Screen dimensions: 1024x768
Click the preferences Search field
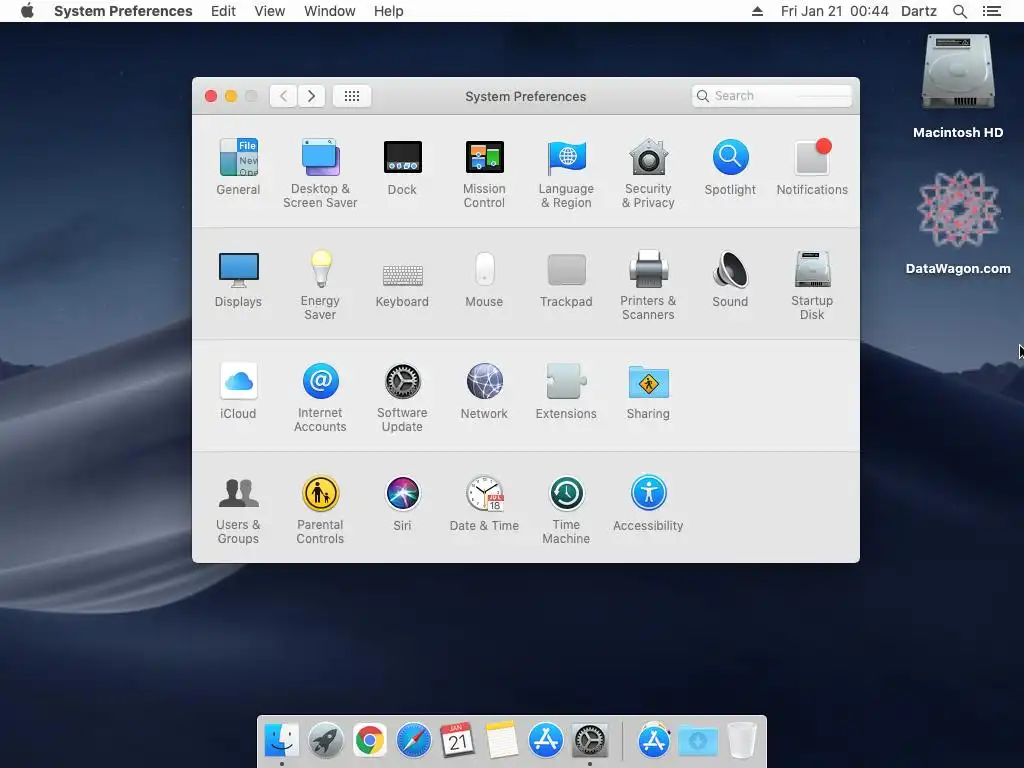click(x=772, y=96)
